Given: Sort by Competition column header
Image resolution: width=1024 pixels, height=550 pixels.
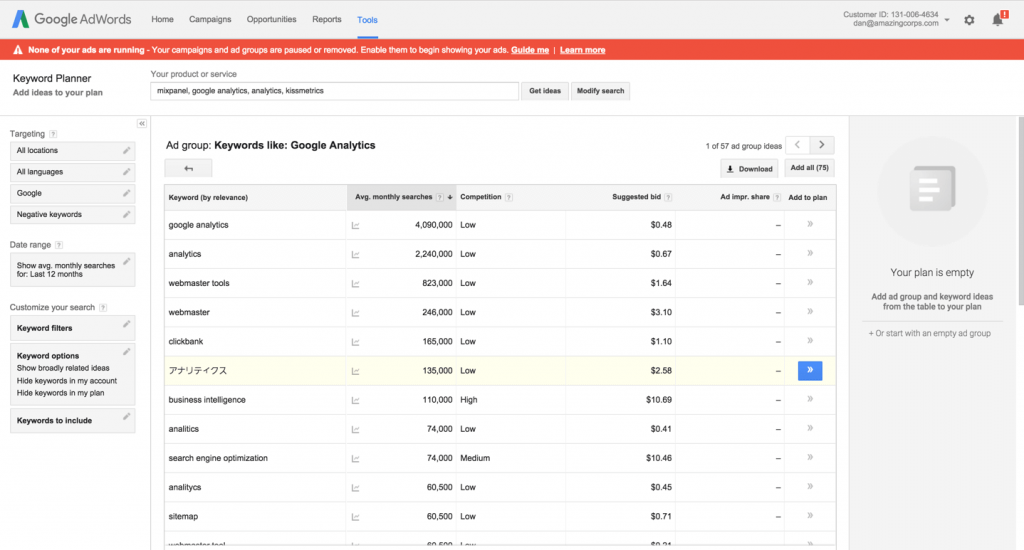Looking at the screenshot, I should 481,197.
